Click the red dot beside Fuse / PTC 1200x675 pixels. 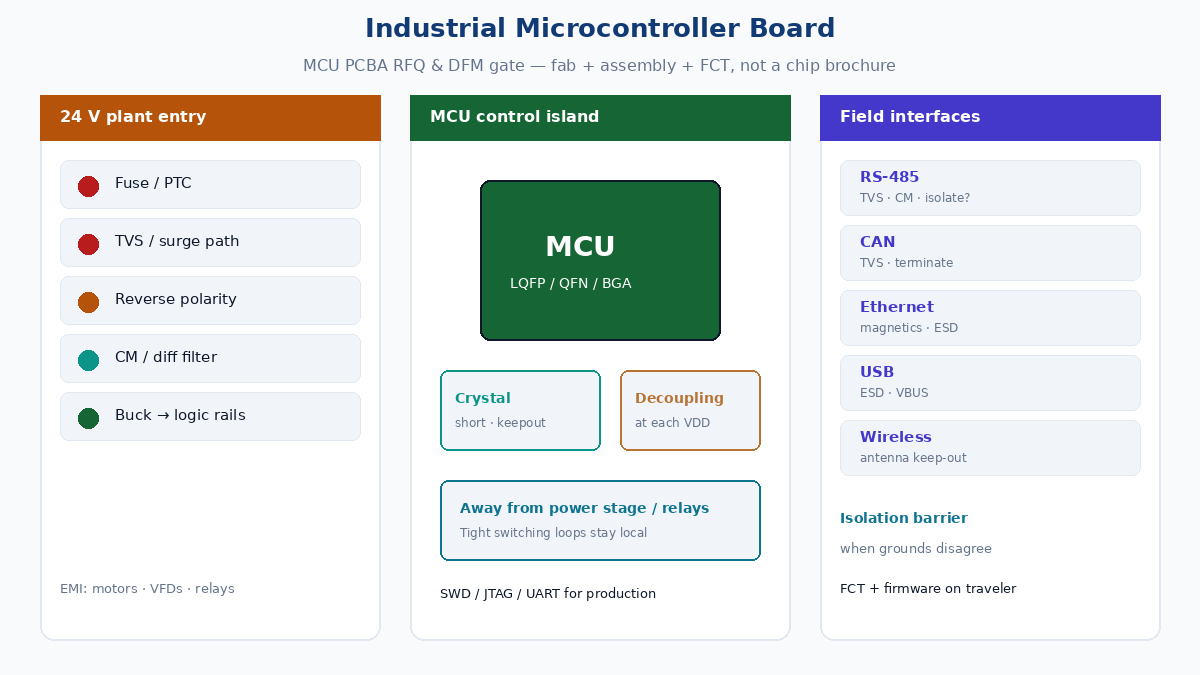tap(88, 186)
